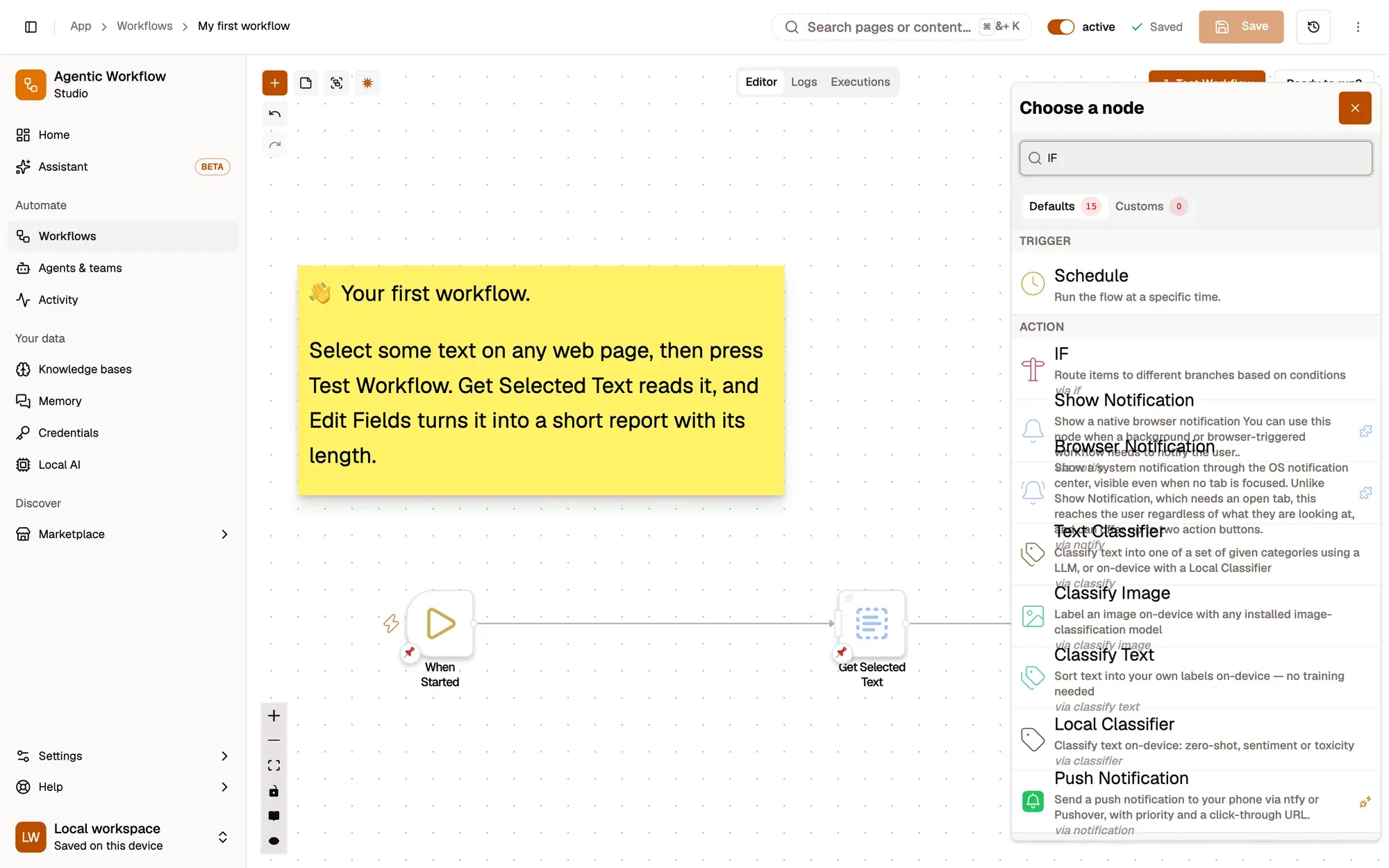Open Knowledge bases in sidebar
The height and width of the screenshot is (868, 1389).
tap(123, 369)
